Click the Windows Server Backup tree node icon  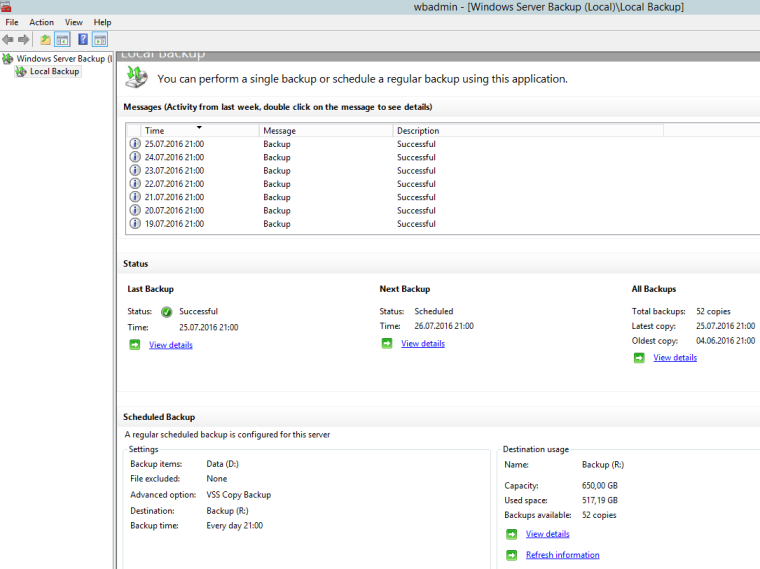(x=8, y=59)
